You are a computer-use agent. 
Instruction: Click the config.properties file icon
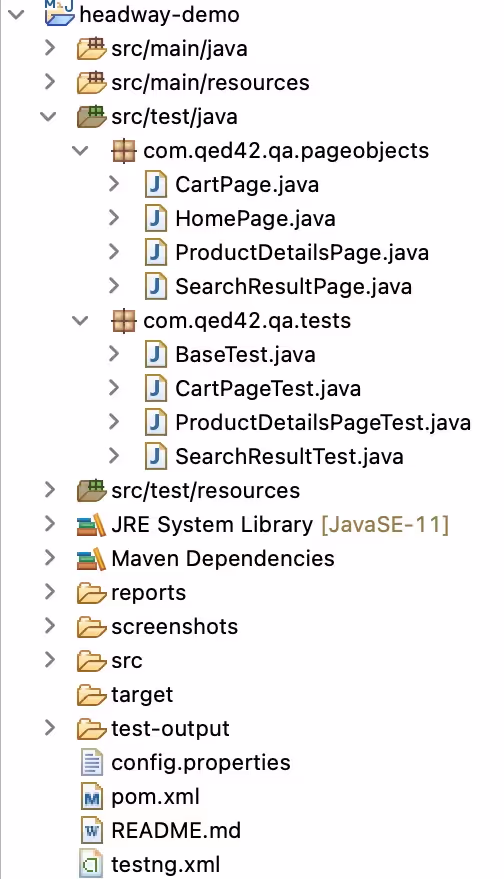(91, 763)
